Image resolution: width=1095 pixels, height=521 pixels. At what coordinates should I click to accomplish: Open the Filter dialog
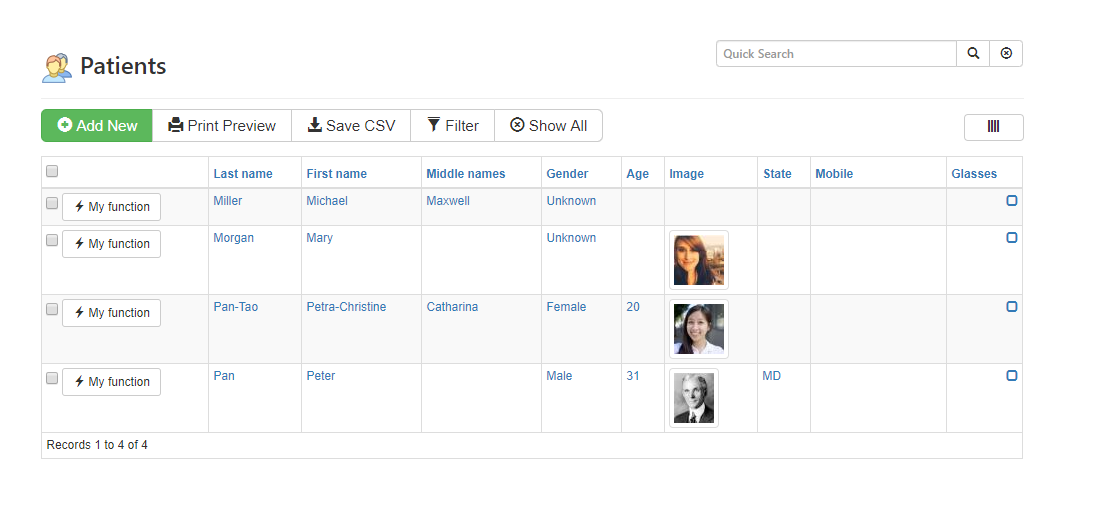[x=453, y=126]
